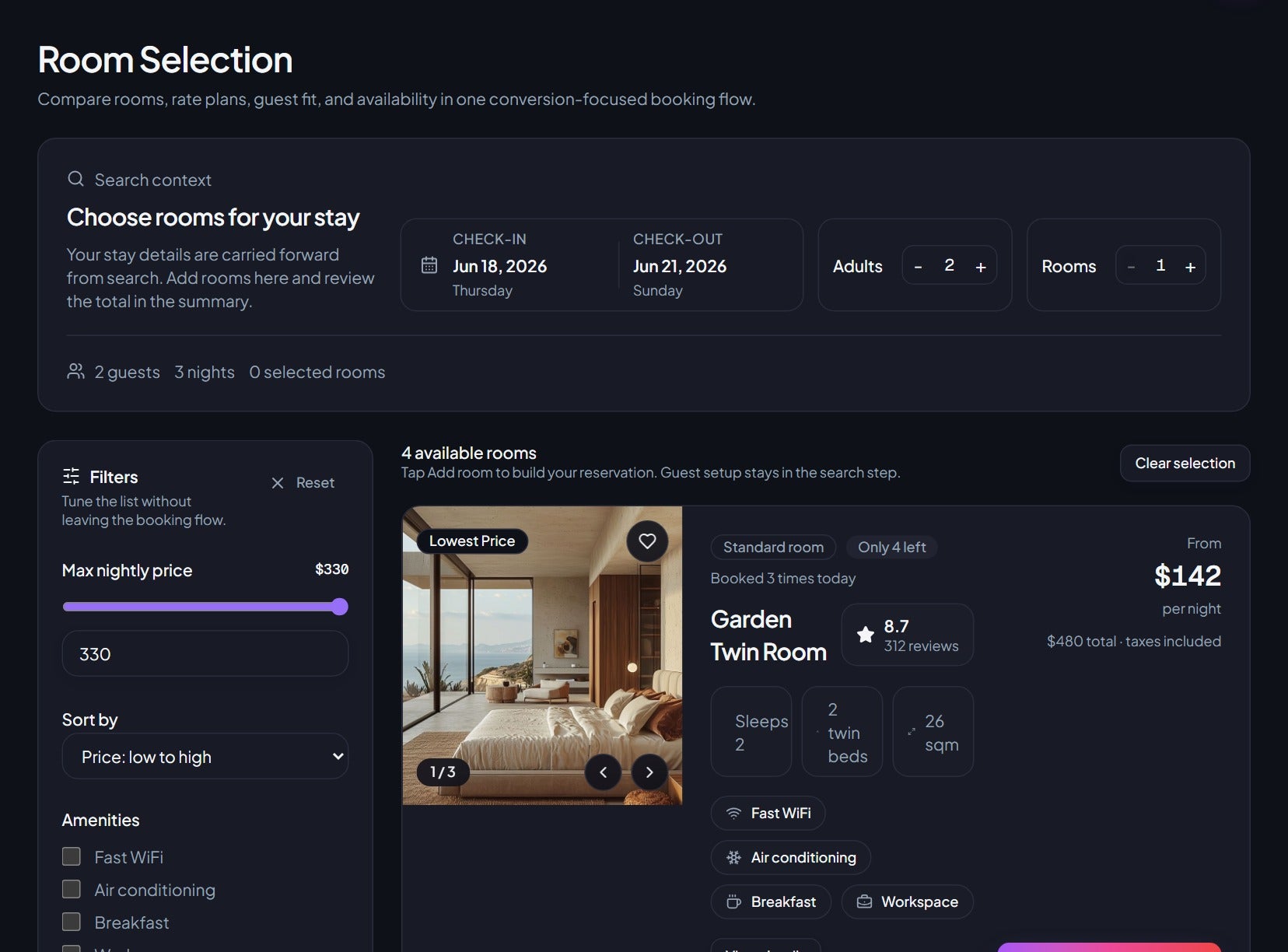
Task: Click the max nightly price input field
Action: coord(205,653)
